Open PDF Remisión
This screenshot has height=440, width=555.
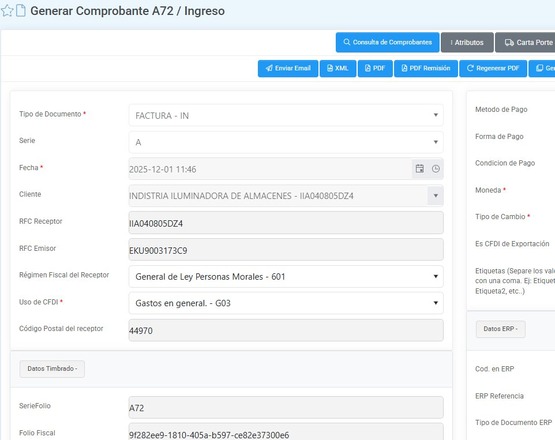[426, 68]
